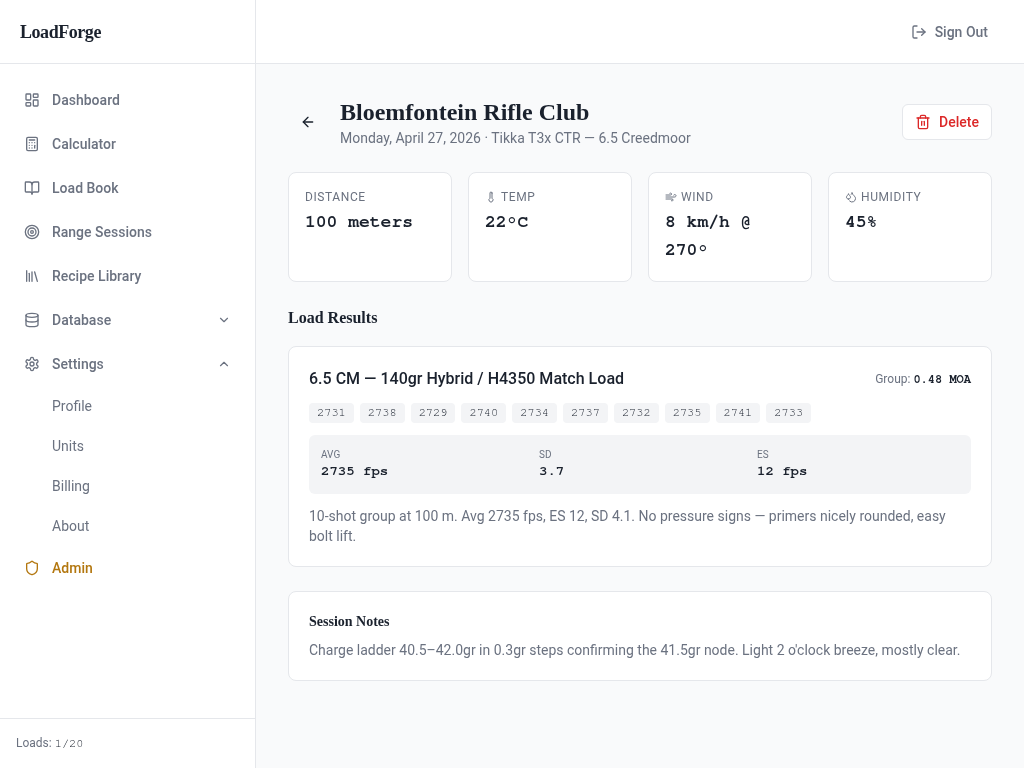1024x768 pixels.
Task: Delete this range session
Action: 947,122
